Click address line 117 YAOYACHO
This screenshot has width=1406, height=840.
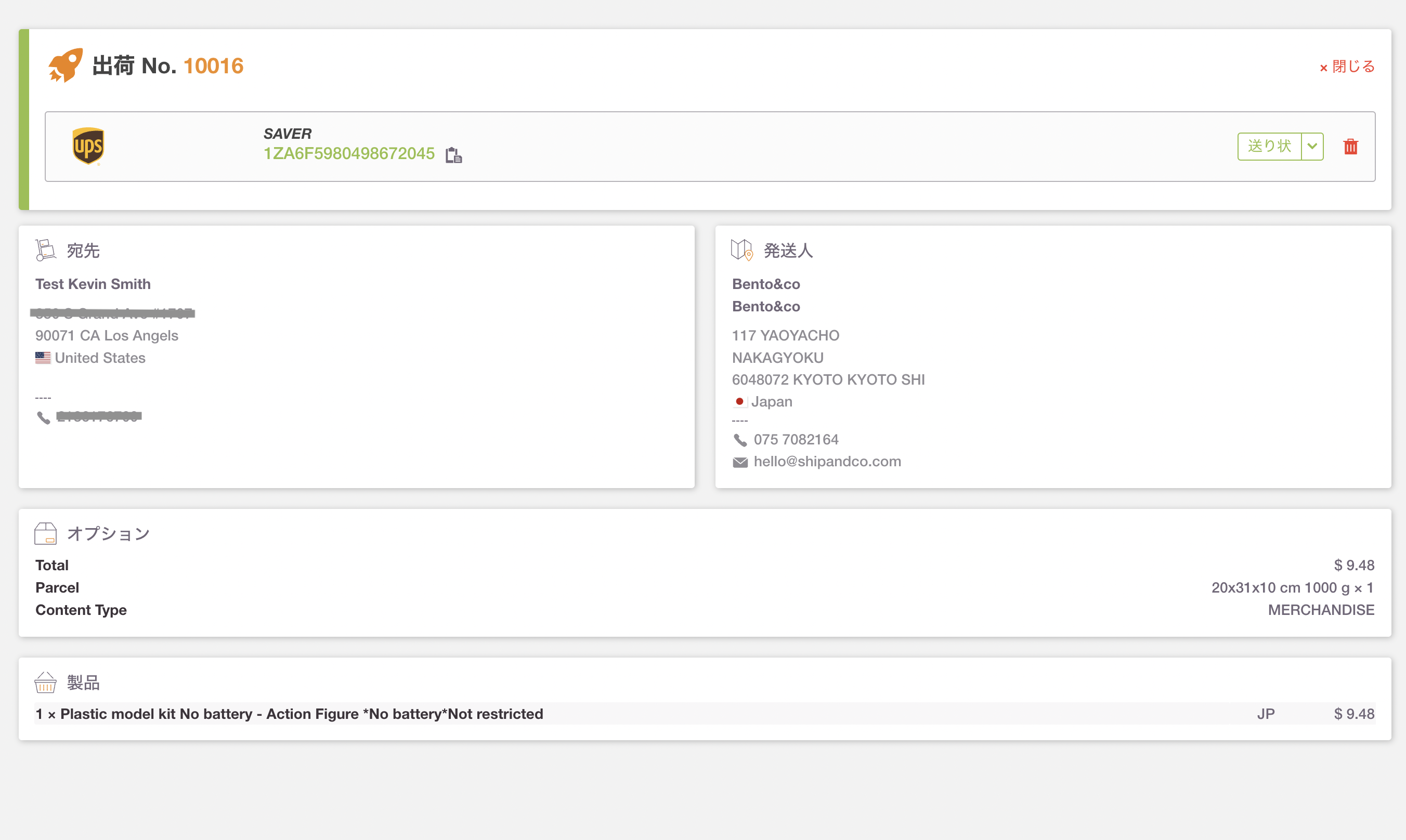click(785, 335)
